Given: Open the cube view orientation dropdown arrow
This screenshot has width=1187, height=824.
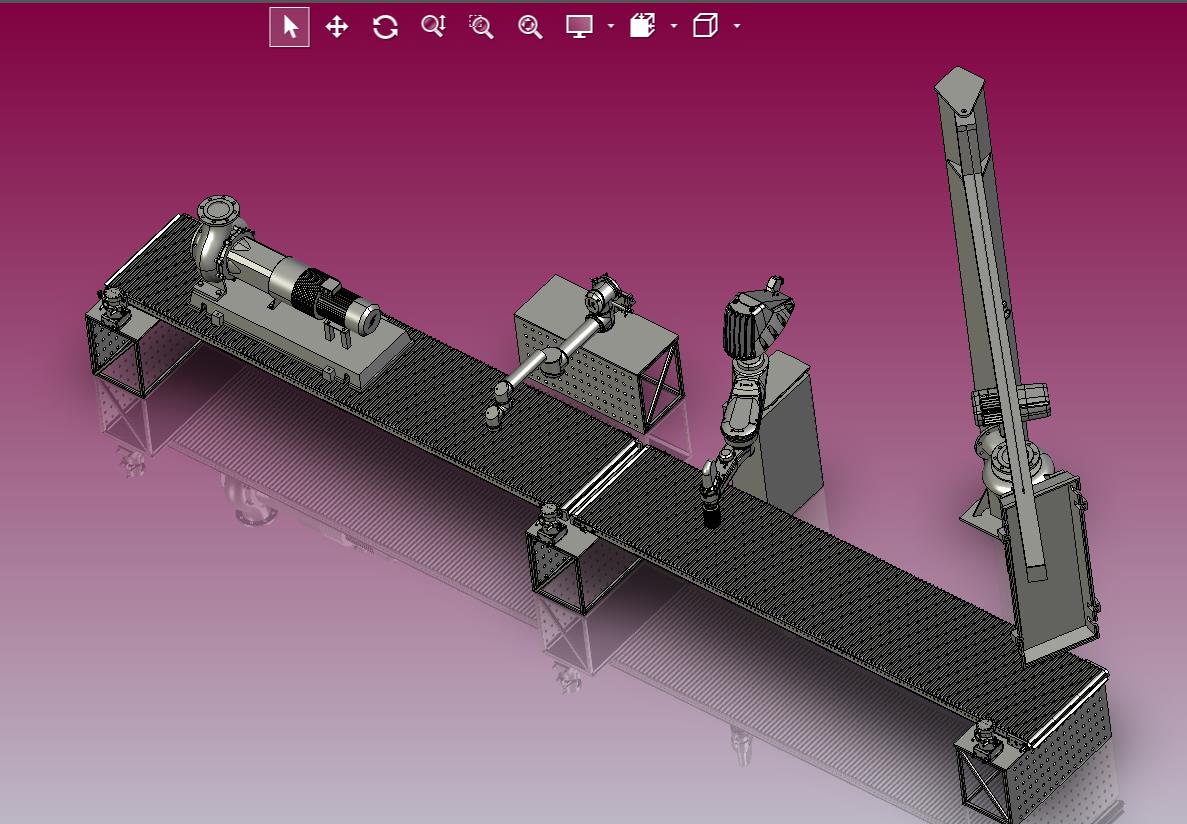Looking at the screenshot, I should (737, 27).
